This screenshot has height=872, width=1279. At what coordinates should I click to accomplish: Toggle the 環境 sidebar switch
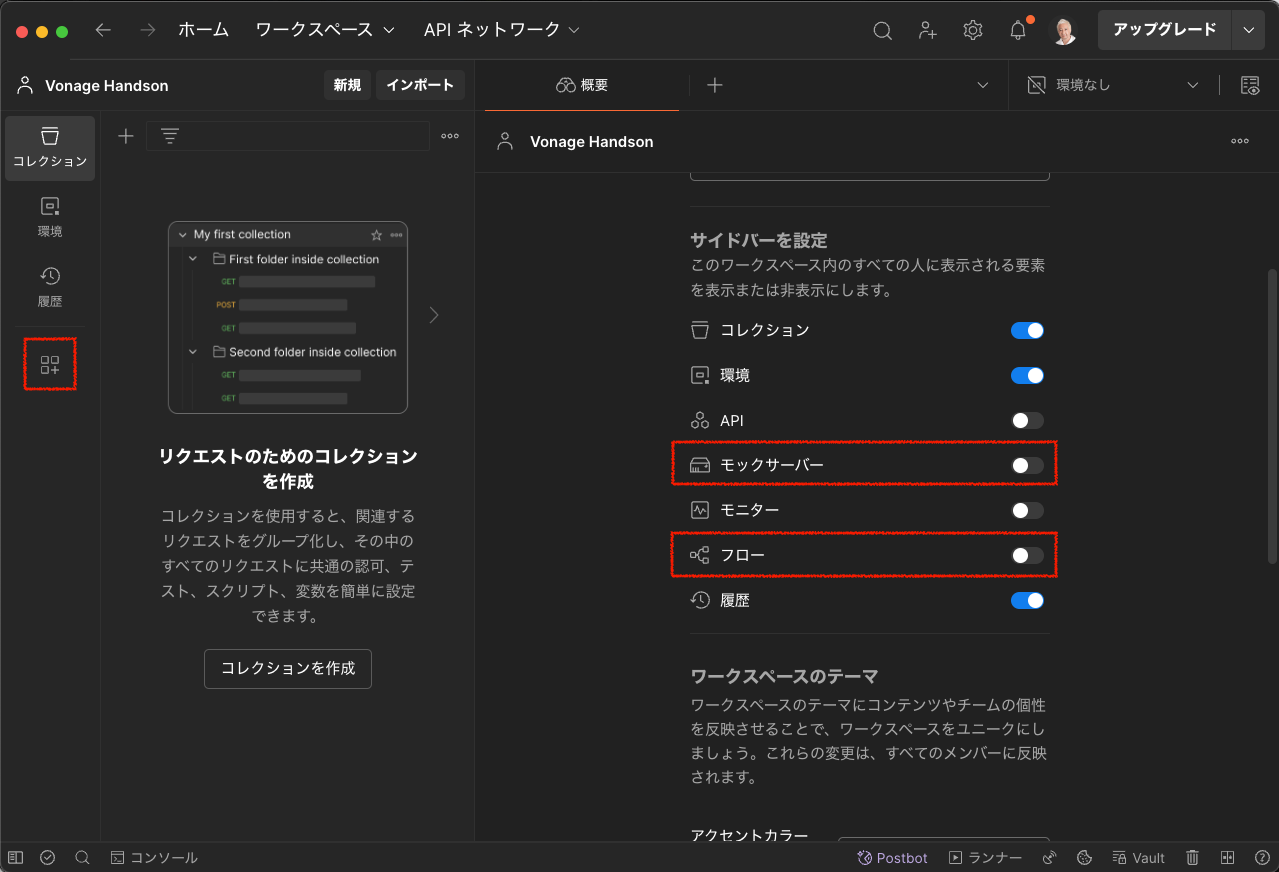pos(1027,375)
